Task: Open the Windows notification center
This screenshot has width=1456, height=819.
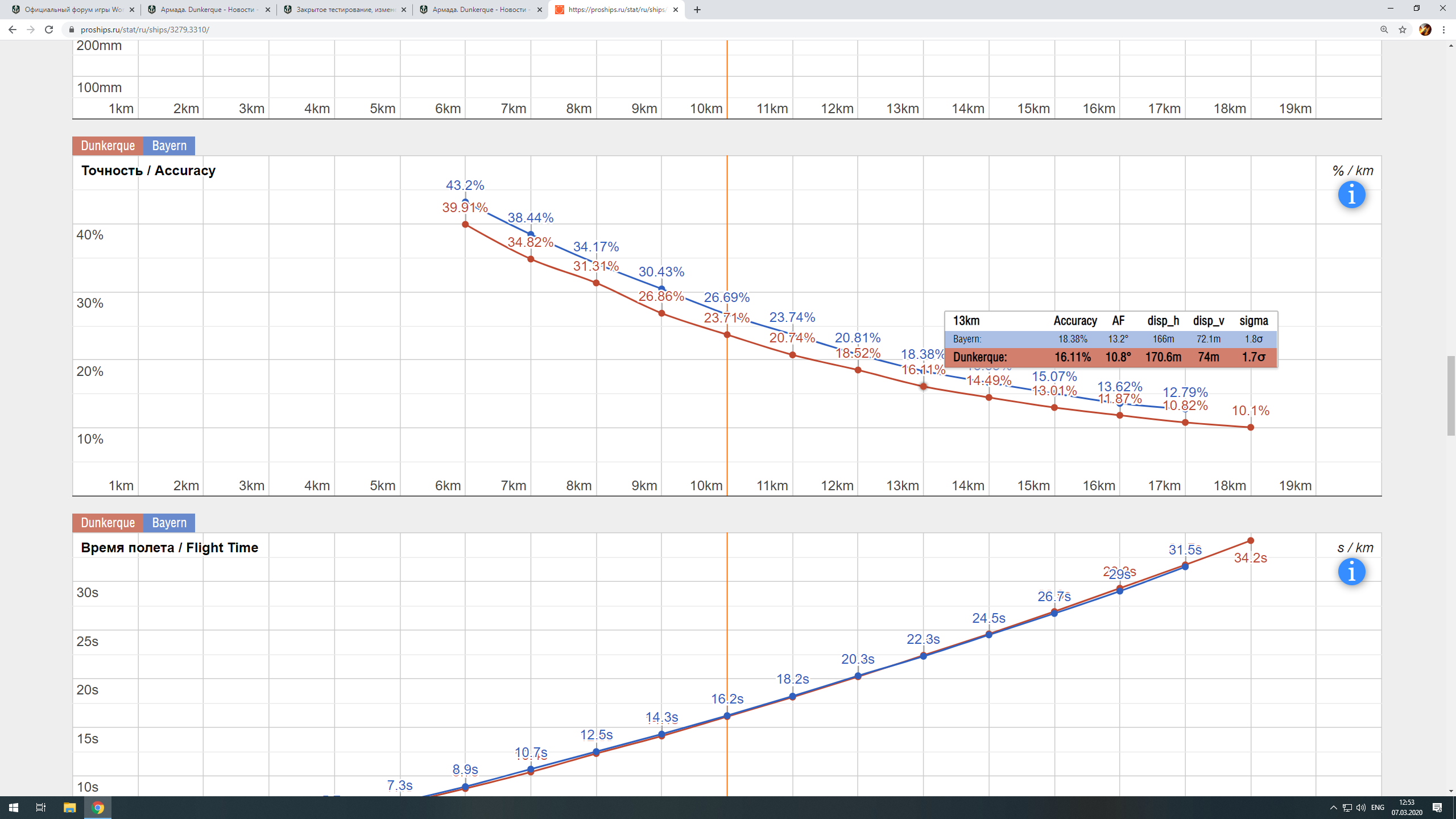Action: pyautogui.click(x=1437, y=808)
